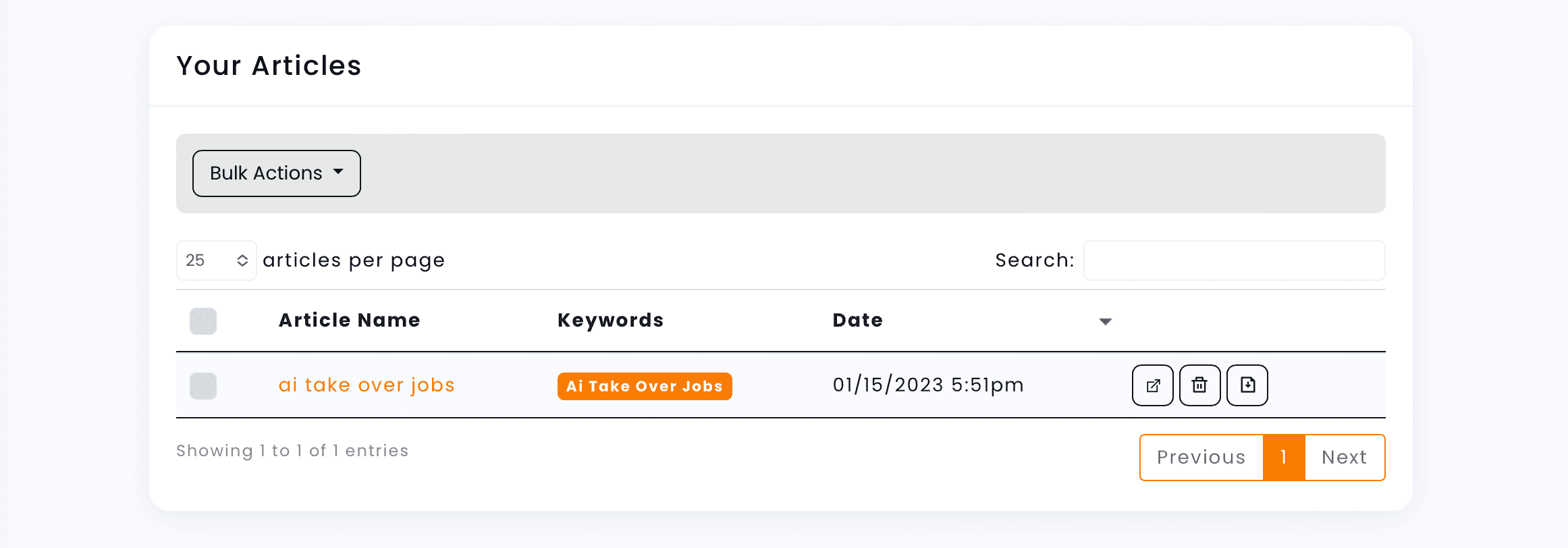Increase articles per page with the up stepper
The width and height of the screenshot is (1568, 548).
pos(242,256)
